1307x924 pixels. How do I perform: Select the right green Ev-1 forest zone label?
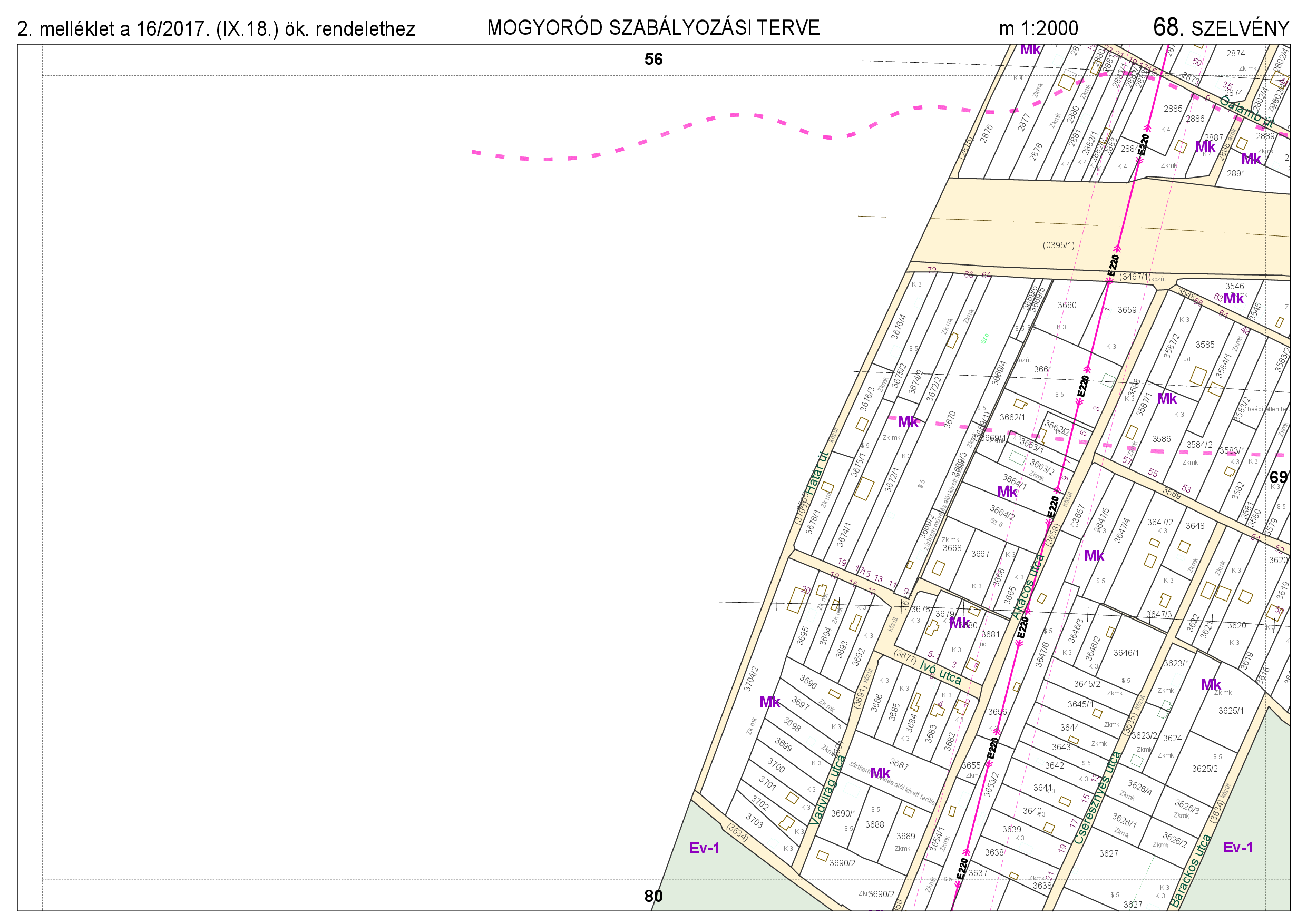click(x=1237, y=847)
